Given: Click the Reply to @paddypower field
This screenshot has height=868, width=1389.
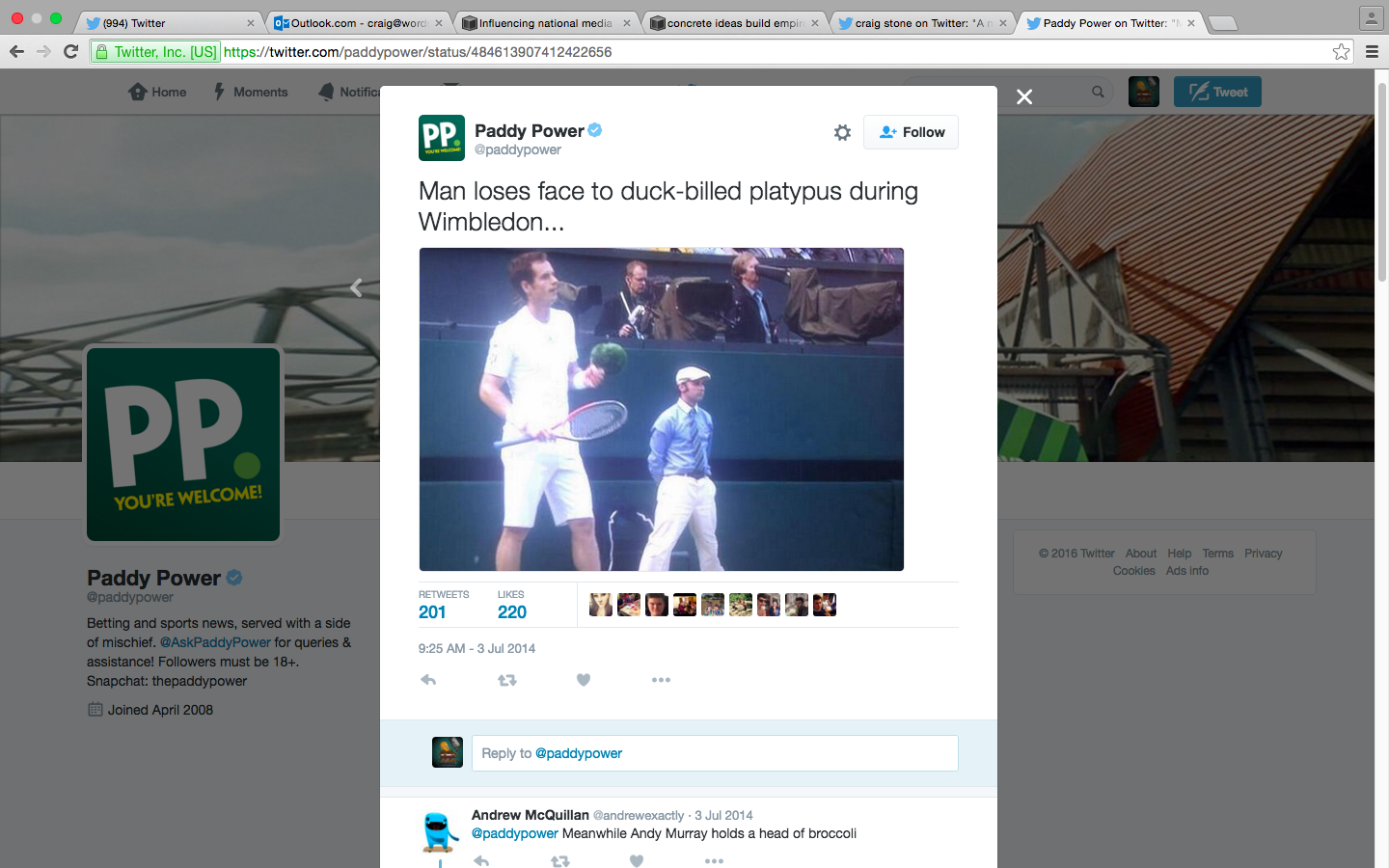Looking at the screenshot, I should pos(715,753).
